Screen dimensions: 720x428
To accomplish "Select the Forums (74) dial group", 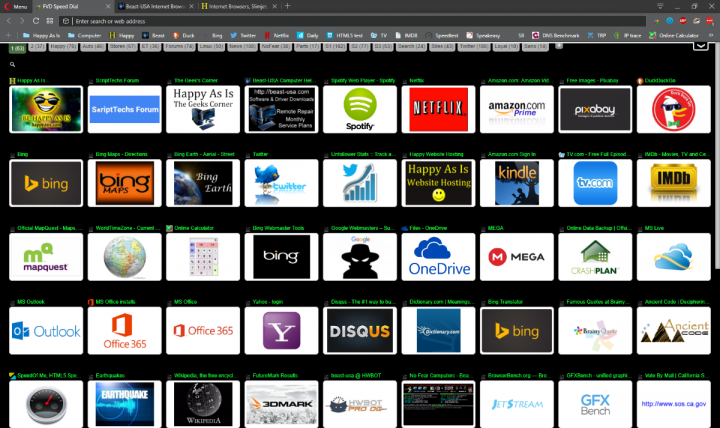I will click(179, 47).
